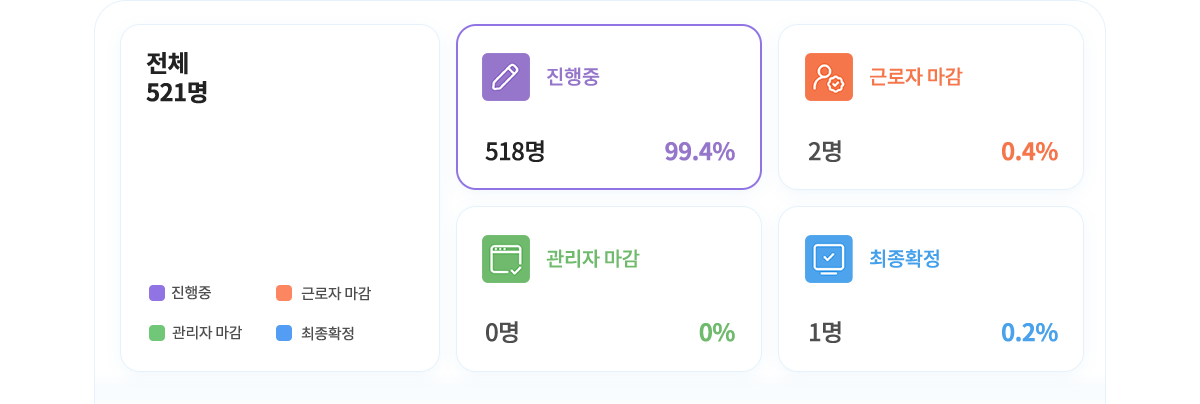This screenshot has width=1200, height=404.
Task: Click the 0명 count in 관리자 마감
Action: point(502,333)
